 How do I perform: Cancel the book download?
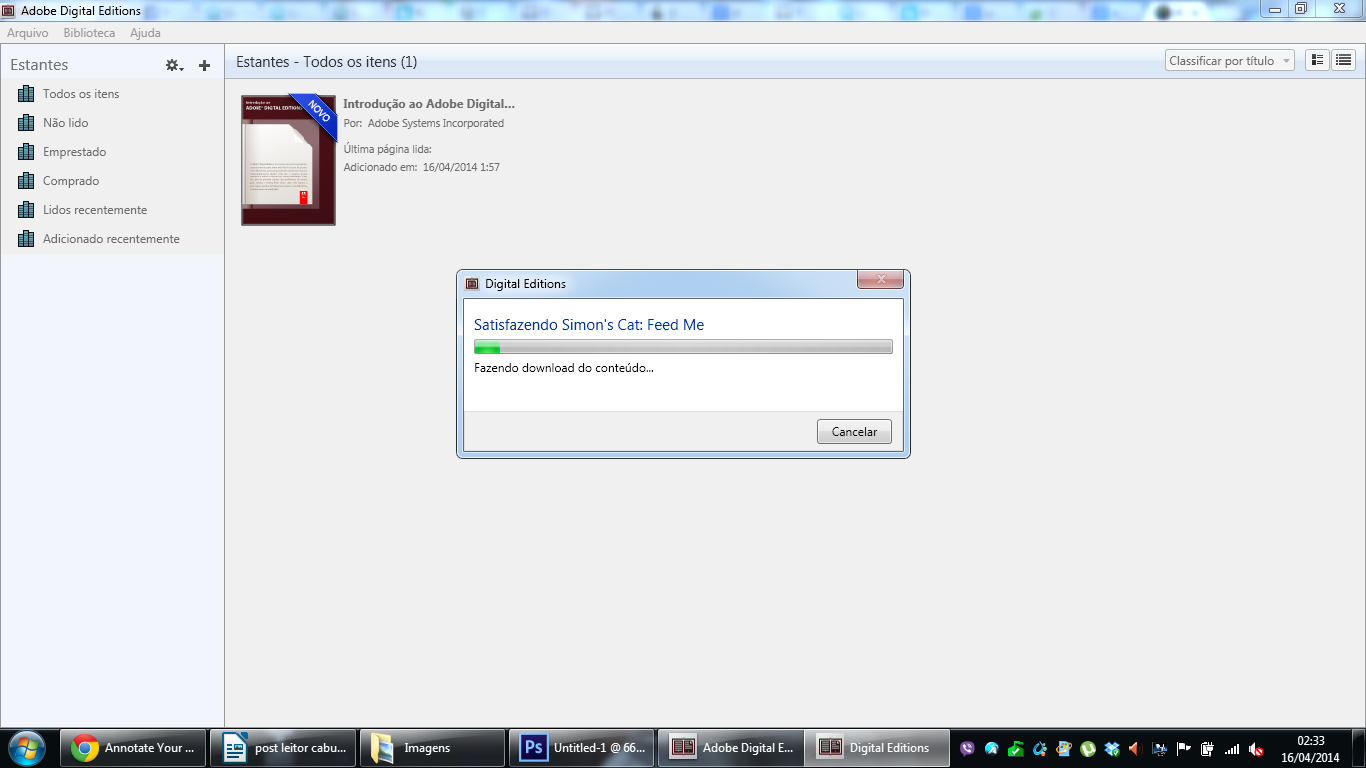click(x=854, y=432)
